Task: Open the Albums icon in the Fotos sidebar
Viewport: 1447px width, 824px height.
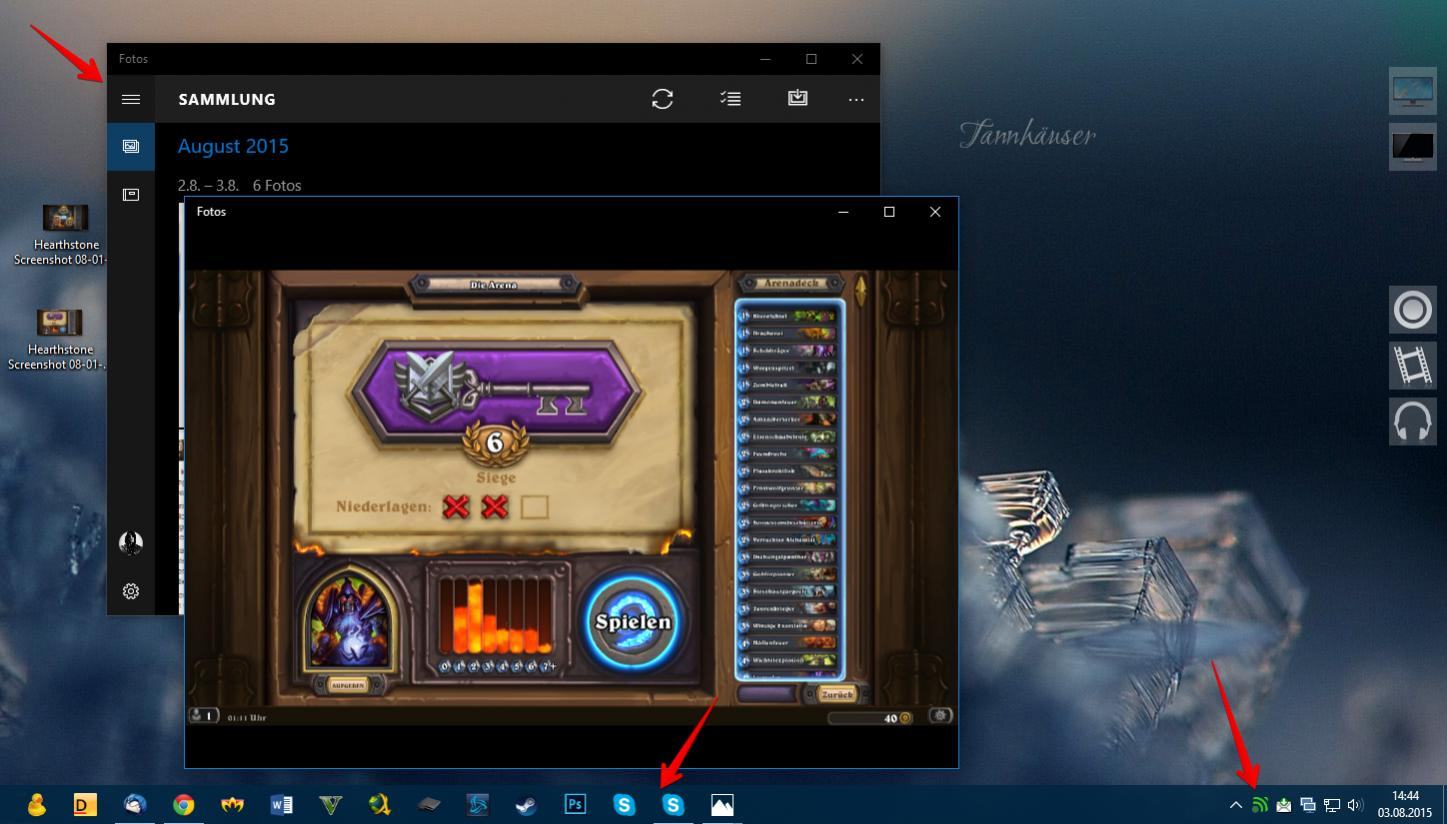Action: click(131, 194)
